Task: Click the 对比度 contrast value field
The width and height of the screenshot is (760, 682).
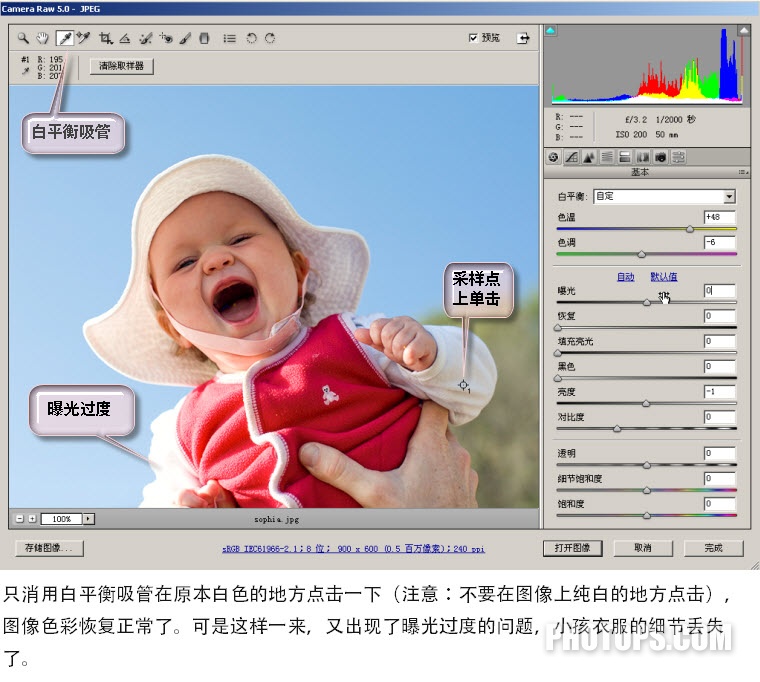Action: point(720,417)
